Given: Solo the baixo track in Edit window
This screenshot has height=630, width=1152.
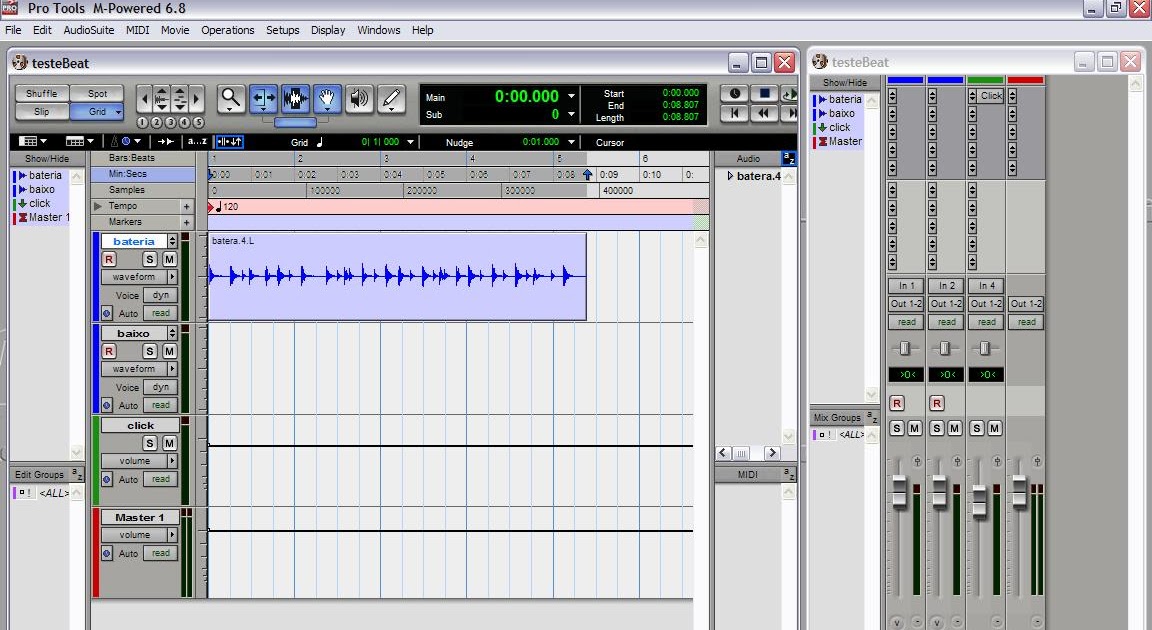Looking at the screenshot, I should coord(150,351).
